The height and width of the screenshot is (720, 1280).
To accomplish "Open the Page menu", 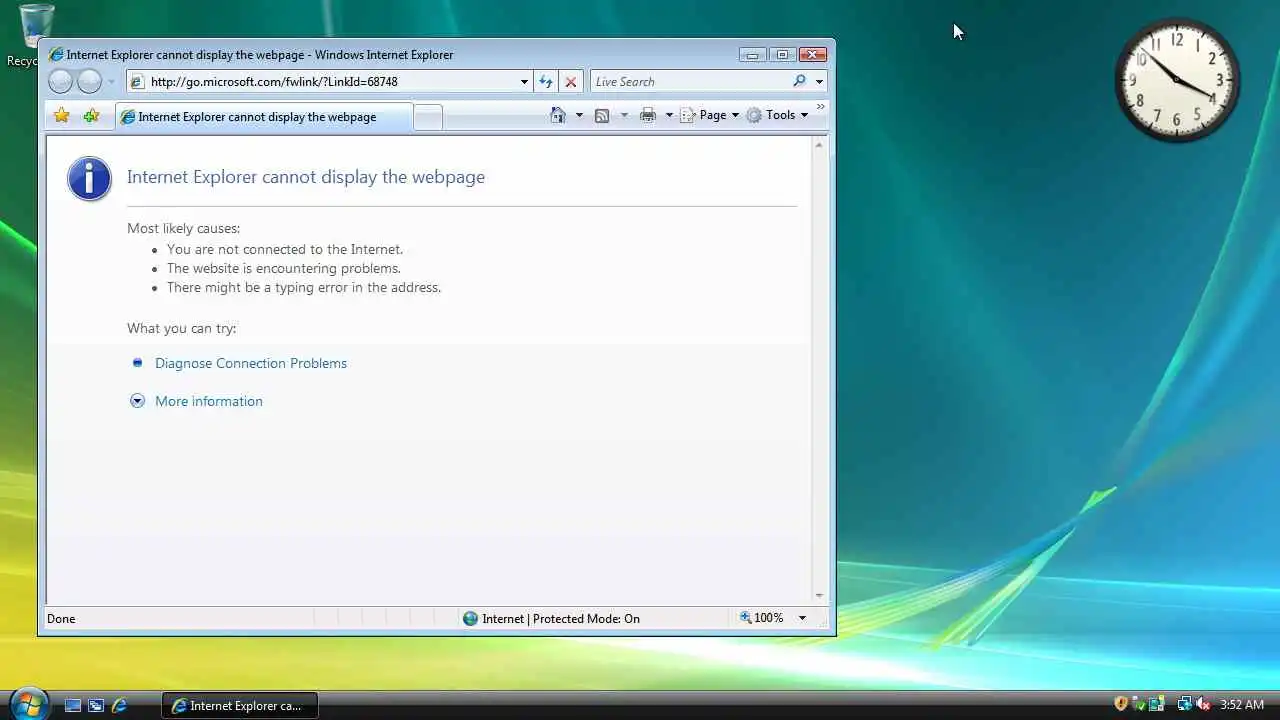I will [710, 115].
